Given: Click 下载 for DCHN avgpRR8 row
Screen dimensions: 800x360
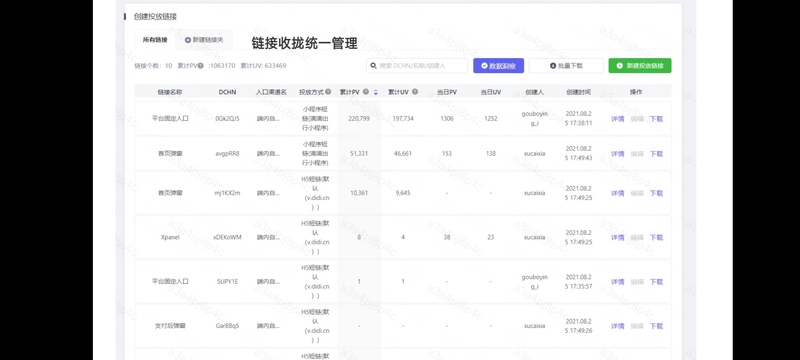Looking at the screenshot, I should pos(656,153).
